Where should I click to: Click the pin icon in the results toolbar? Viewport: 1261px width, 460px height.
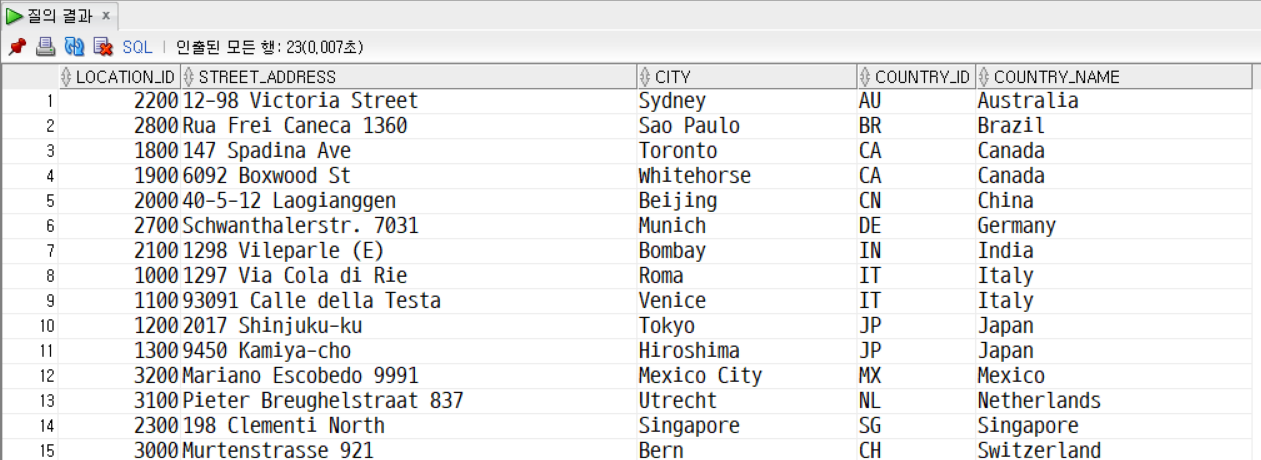coord(16,47)
